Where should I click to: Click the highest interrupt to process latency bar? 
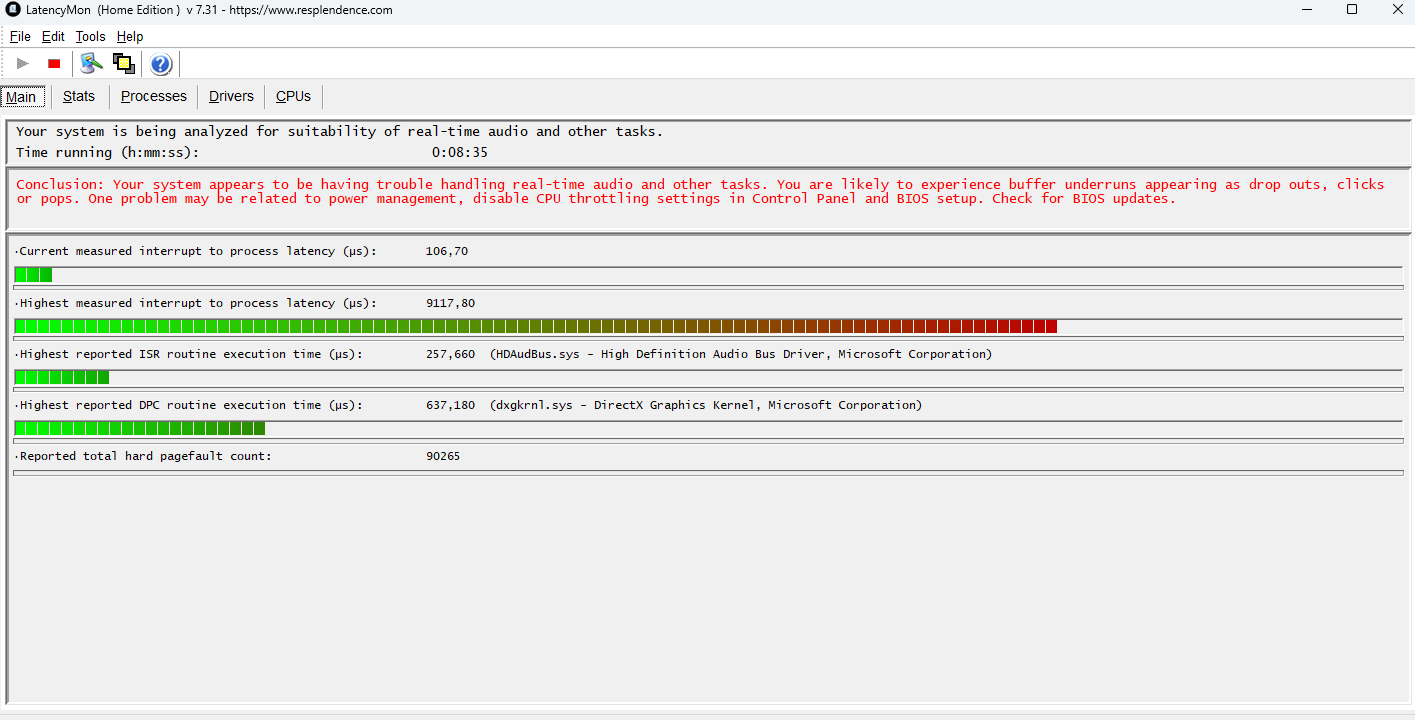tap(708, 326)
